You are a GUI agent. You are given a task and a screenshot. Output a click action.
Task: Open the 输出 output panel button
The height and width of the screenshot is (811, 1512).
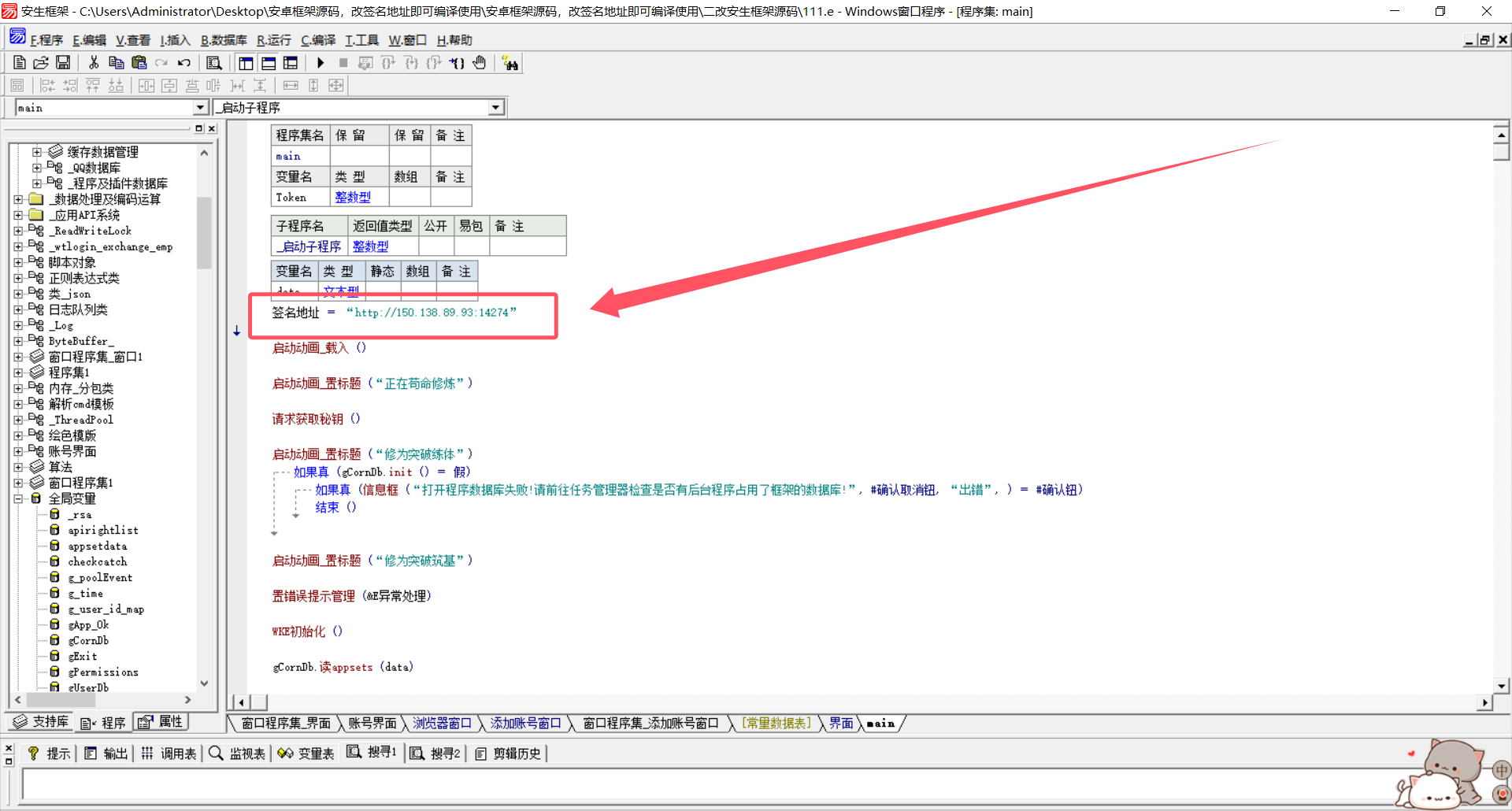(106, 754)
